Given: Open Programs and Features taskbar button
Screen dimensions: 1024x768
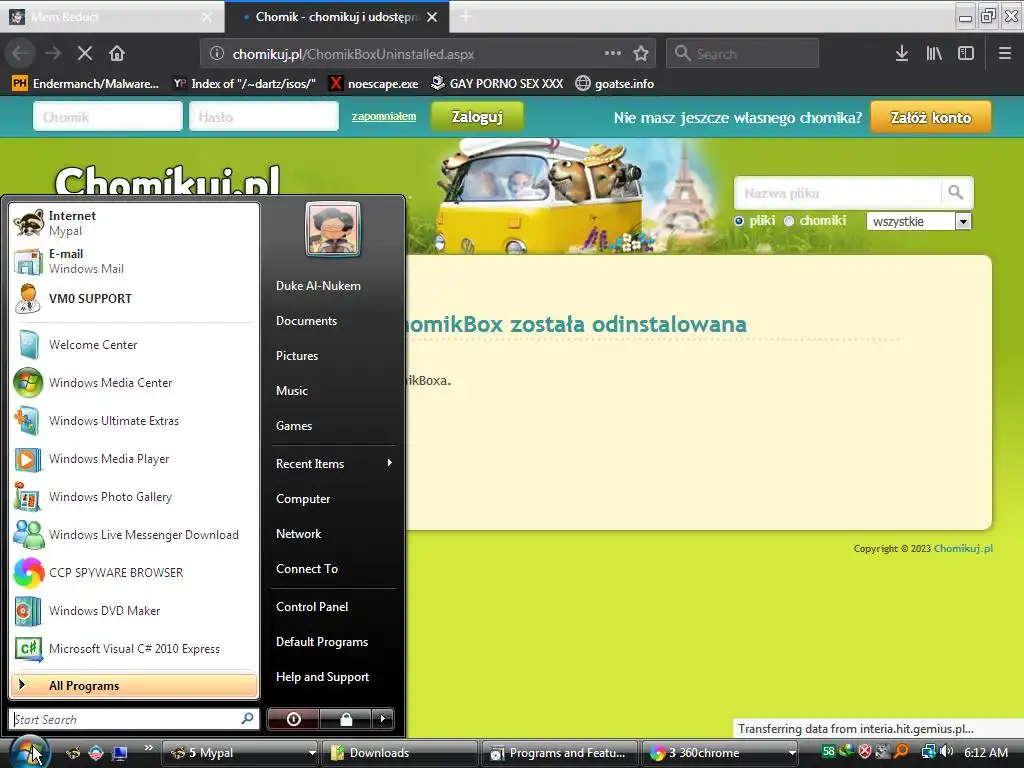Looking at the screenshot, I should tap(560, 753).
